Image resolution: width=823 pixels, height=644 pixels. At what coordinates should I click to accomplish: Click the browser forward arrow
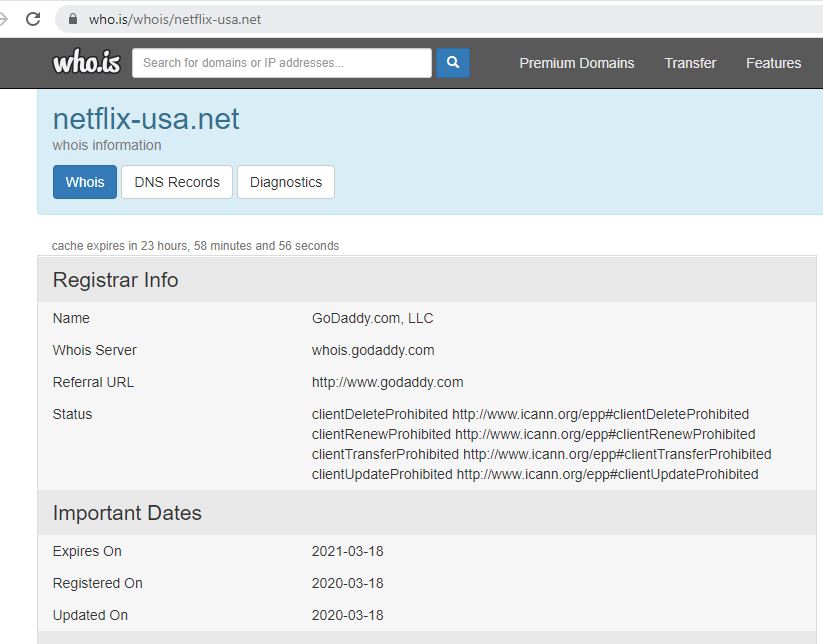click(x=3, y=19)
